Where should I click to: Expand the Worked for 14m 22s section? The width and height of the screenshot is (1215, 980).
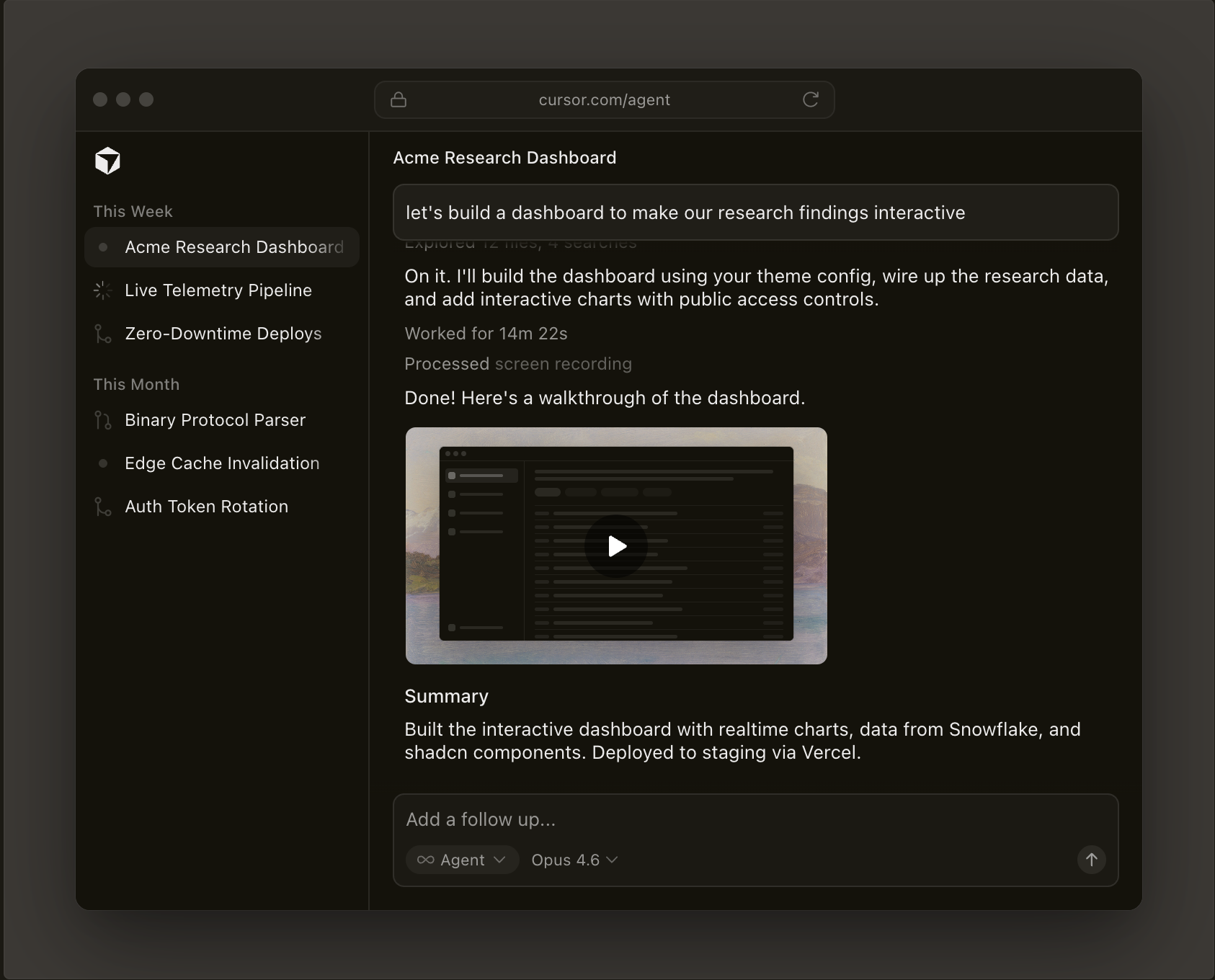(486, 334)
